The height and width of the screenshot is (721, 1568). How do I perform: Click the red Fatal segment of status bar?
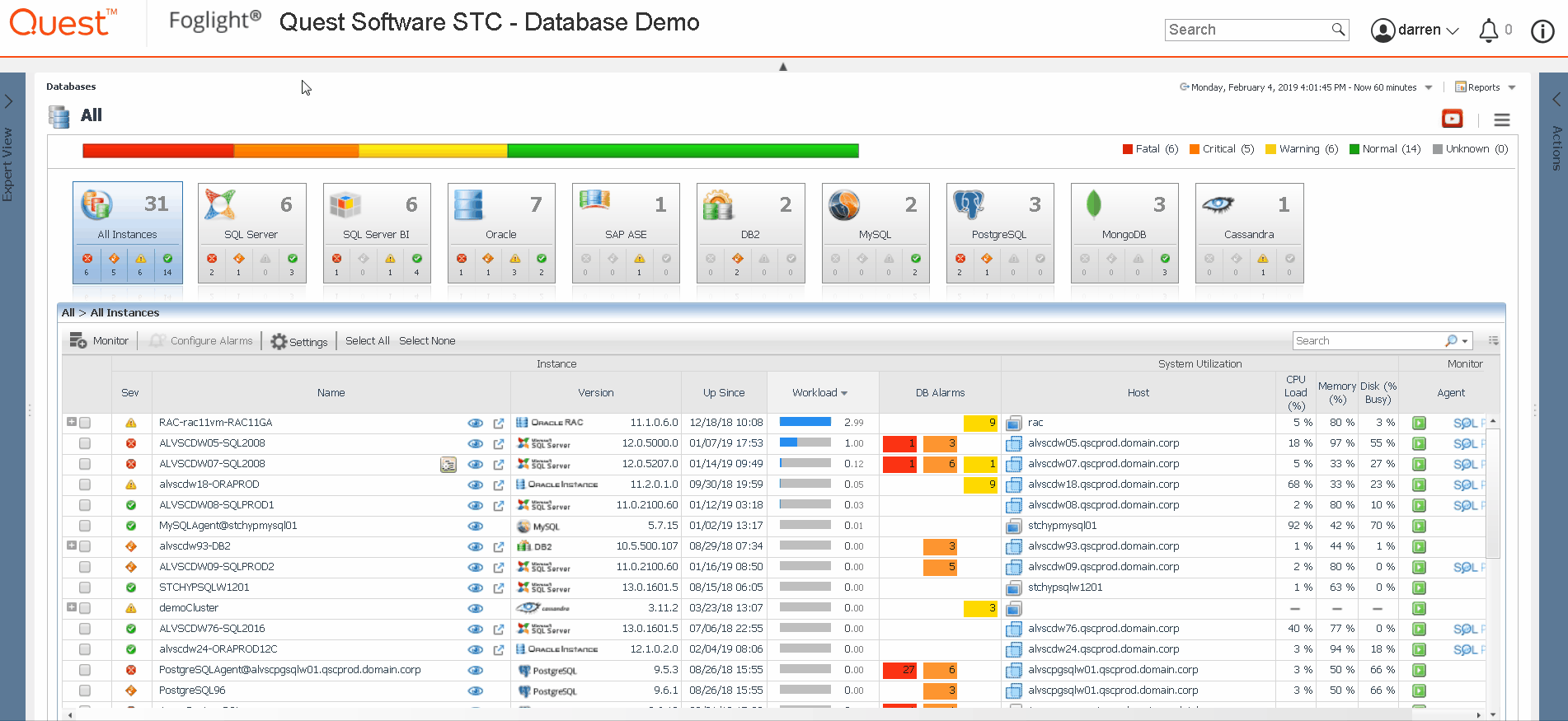click(158, 151)
